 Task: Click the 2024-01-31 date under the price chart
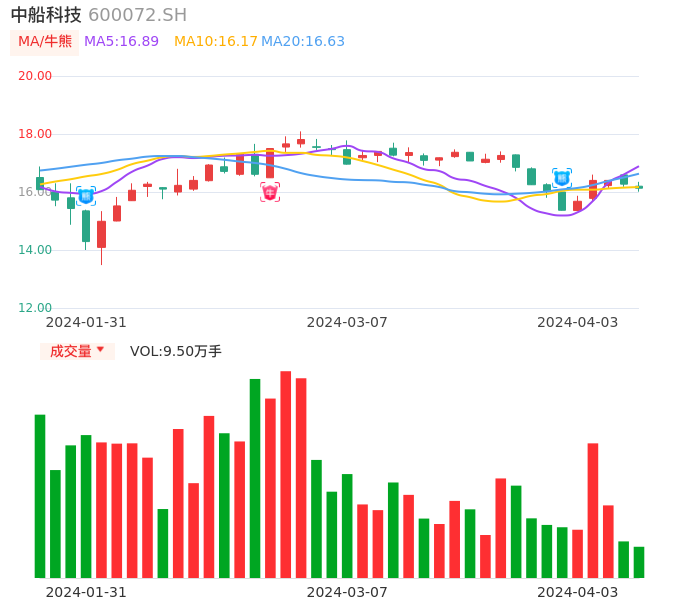[x=86, y=322]
